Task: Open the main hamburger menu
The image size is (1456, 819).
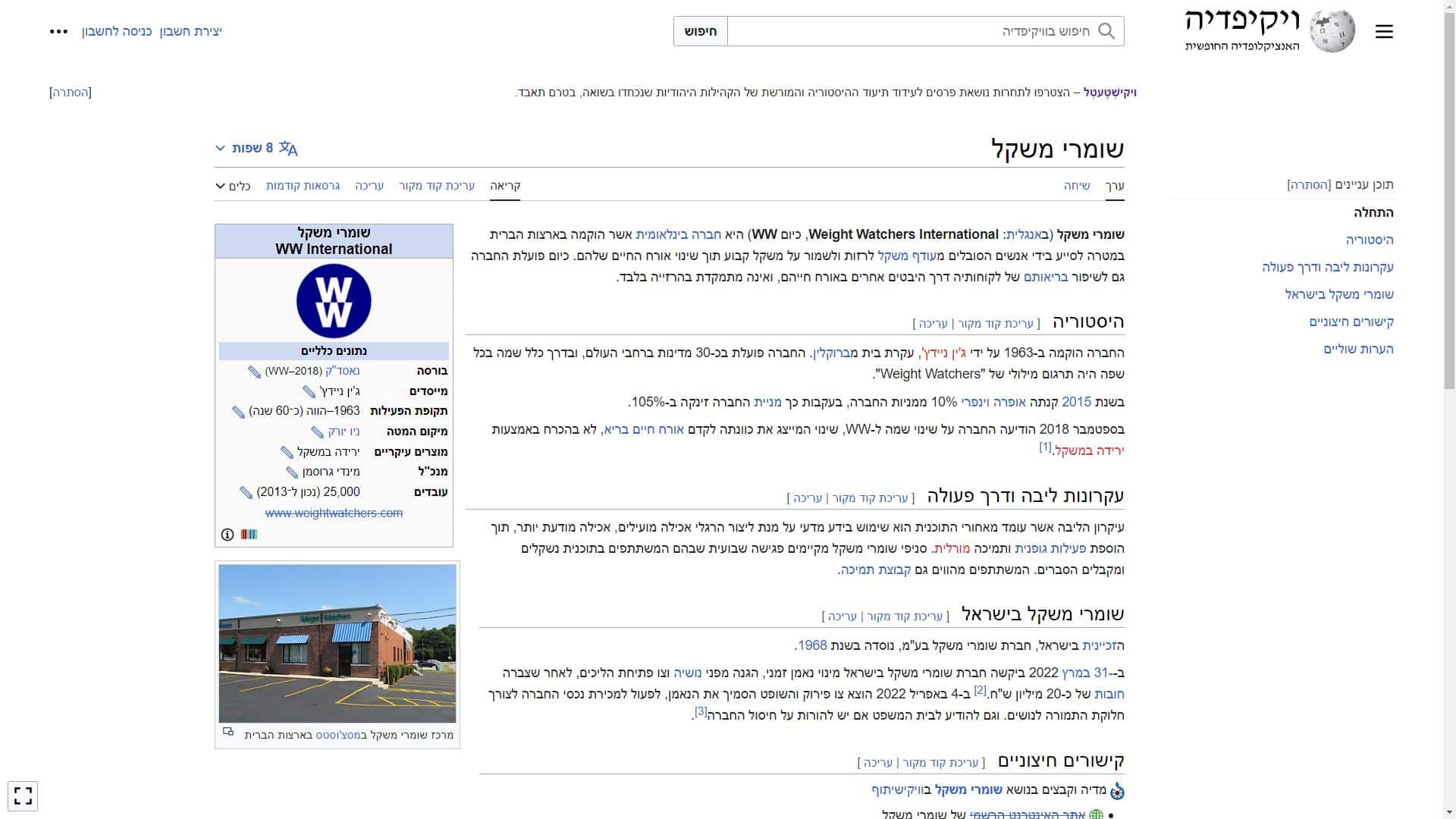Action: 1384,31
